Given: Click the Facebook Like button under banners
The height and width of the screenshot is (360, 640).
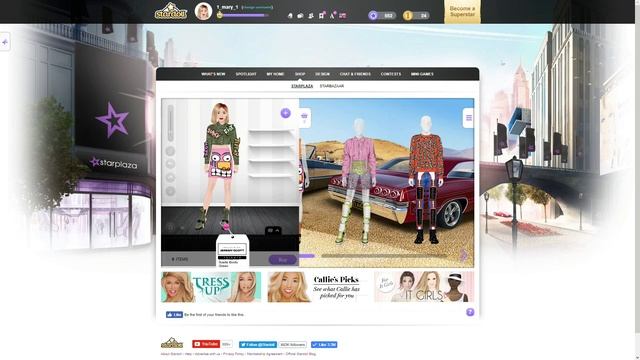Looking at the screenshot, I should click(174, 315).
